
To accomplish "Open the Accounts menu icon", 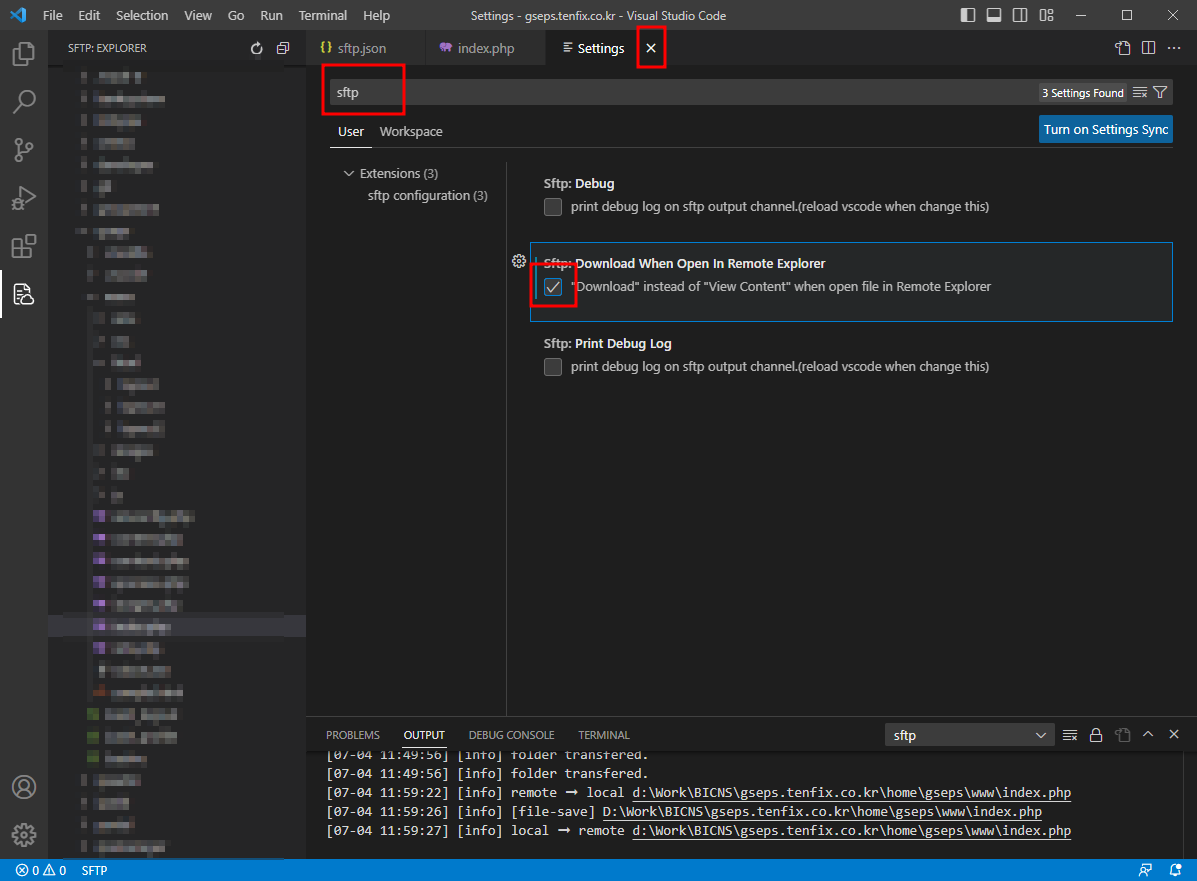I will [x=24, y=786].
